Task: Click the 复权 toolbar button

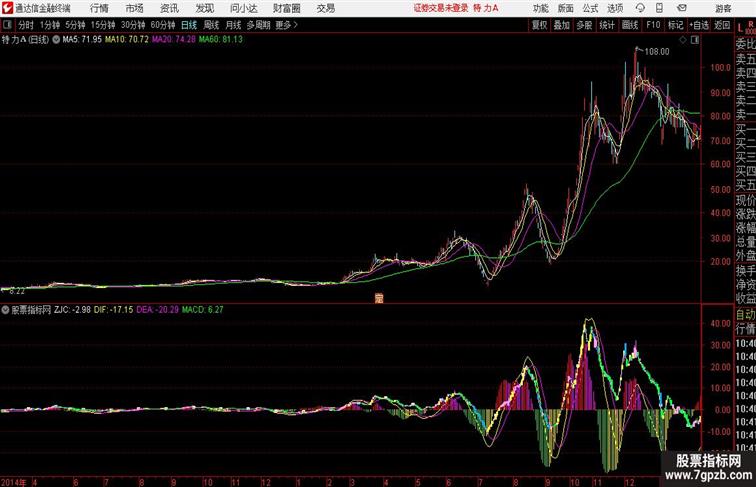Action: [x=539, y=25]
